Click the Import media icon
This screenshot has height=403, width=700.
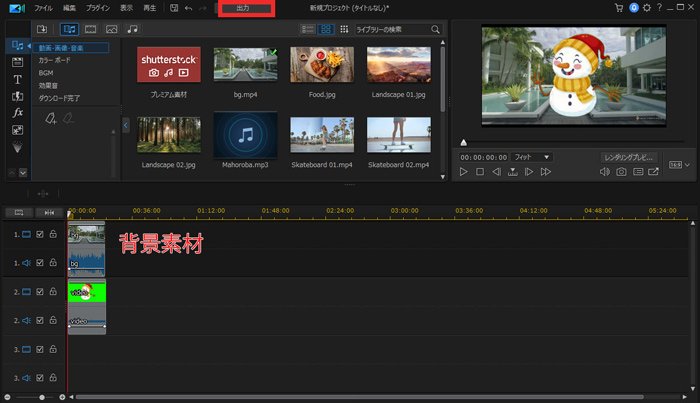tap(42, 29)
